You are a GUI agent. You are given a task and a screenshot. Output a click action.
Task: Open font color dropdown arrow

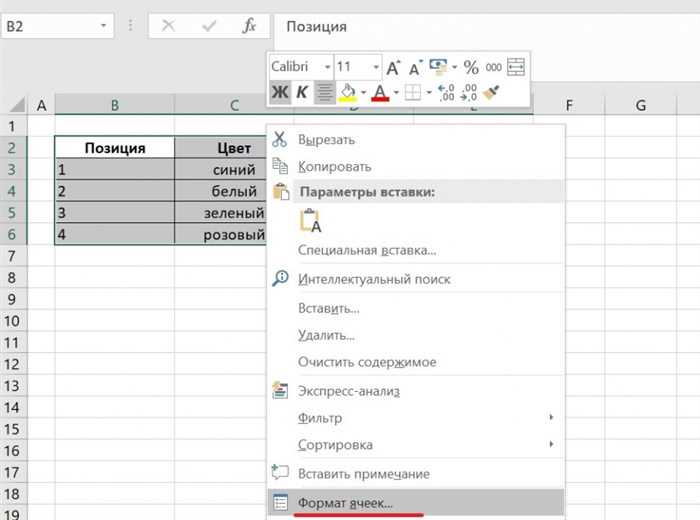click(396, 93)
